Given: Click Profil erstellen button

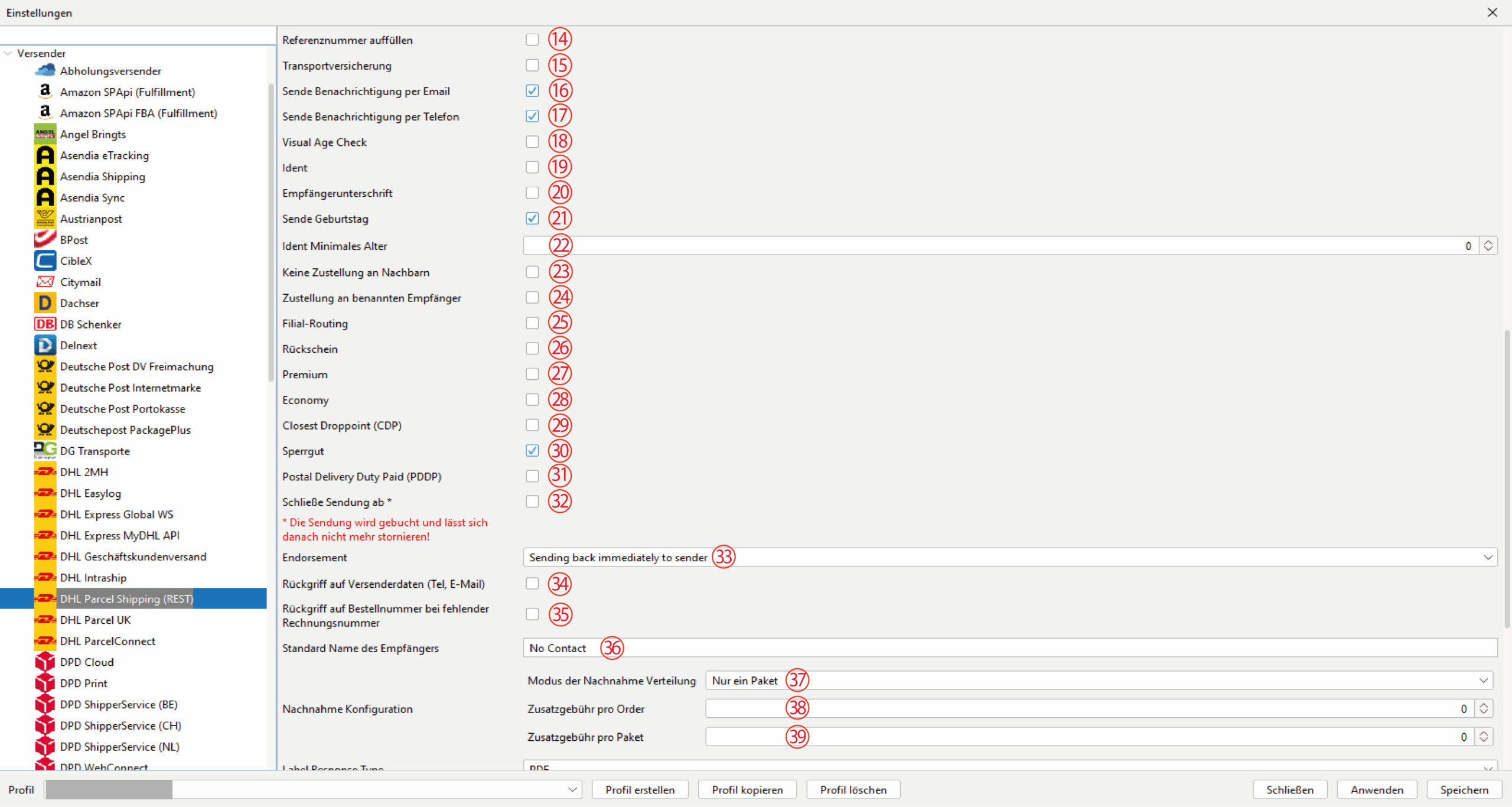Looking at the screenshot, I should pyautogui.click(x=640, y=790).
